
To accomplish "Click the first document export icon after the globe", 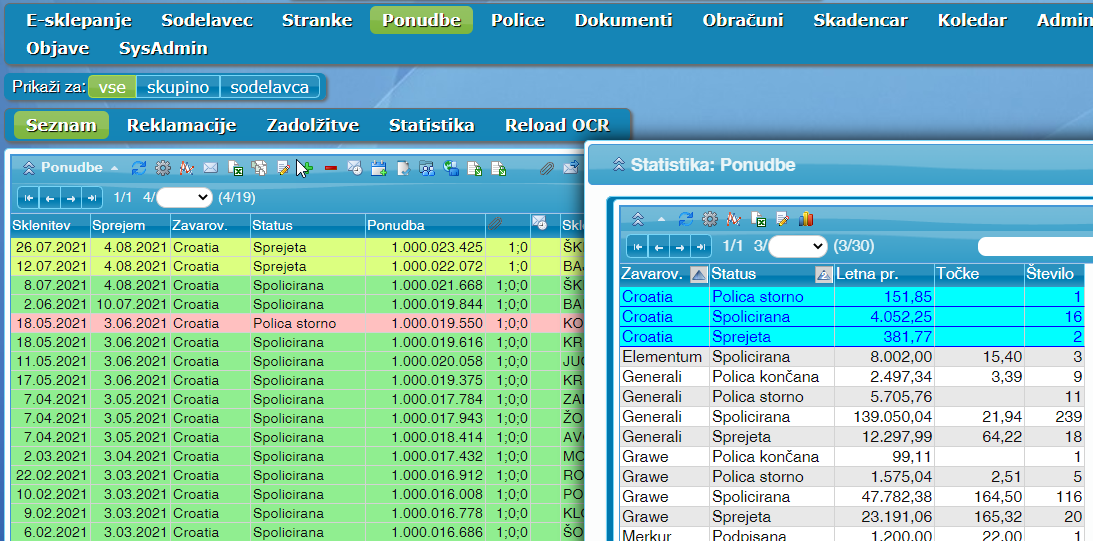I will pyautogui.click(x=475, y=167).
